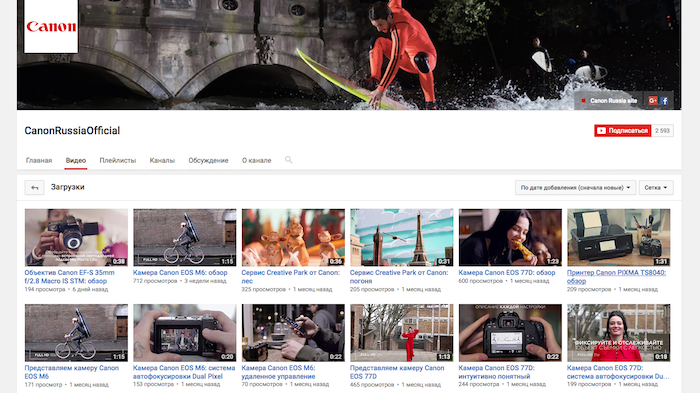Viewport: 700px width, 393px height.
Task: Click the 712 просмотров view count
Action: tap(155, 281)
